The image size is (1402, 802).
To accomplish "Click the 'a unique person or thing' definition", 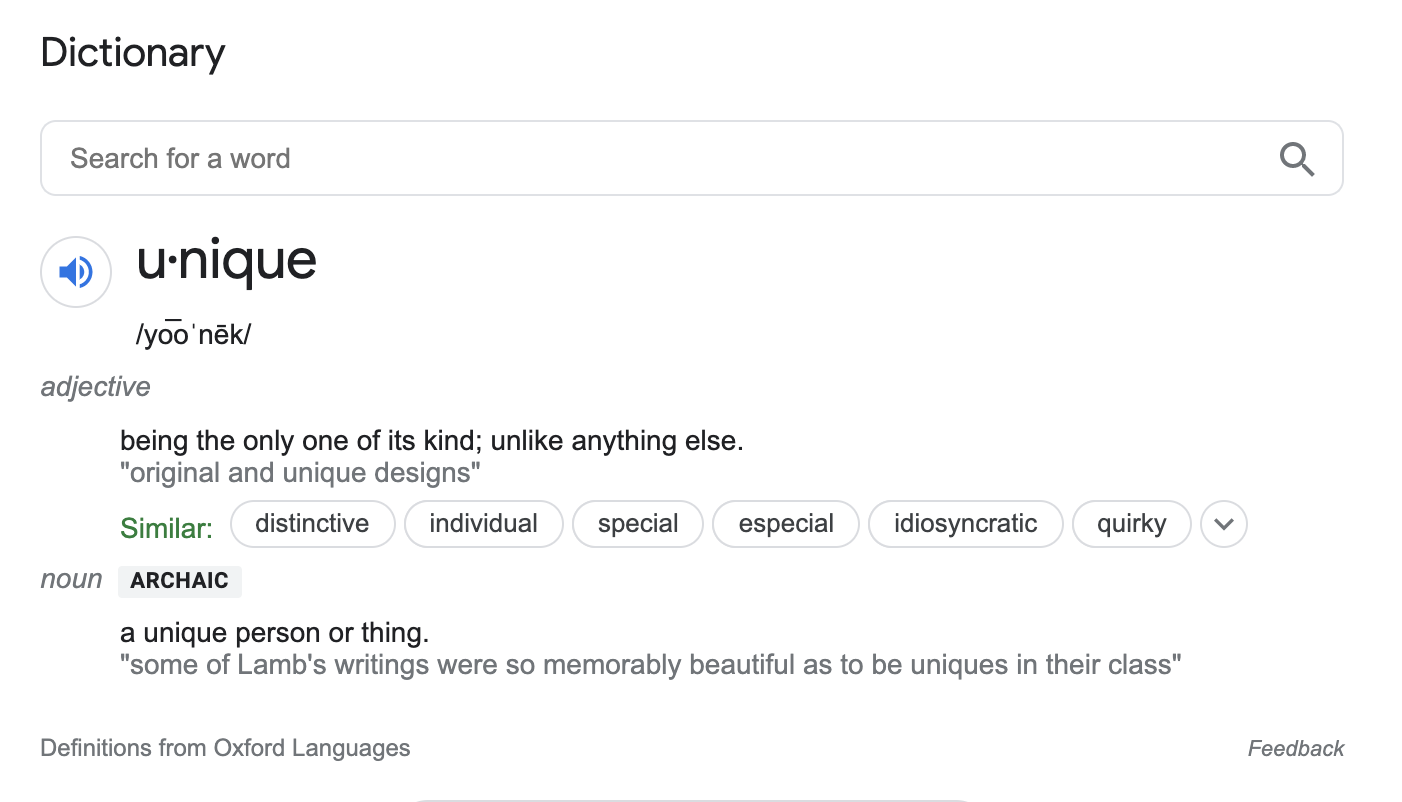I will (274, 633).
